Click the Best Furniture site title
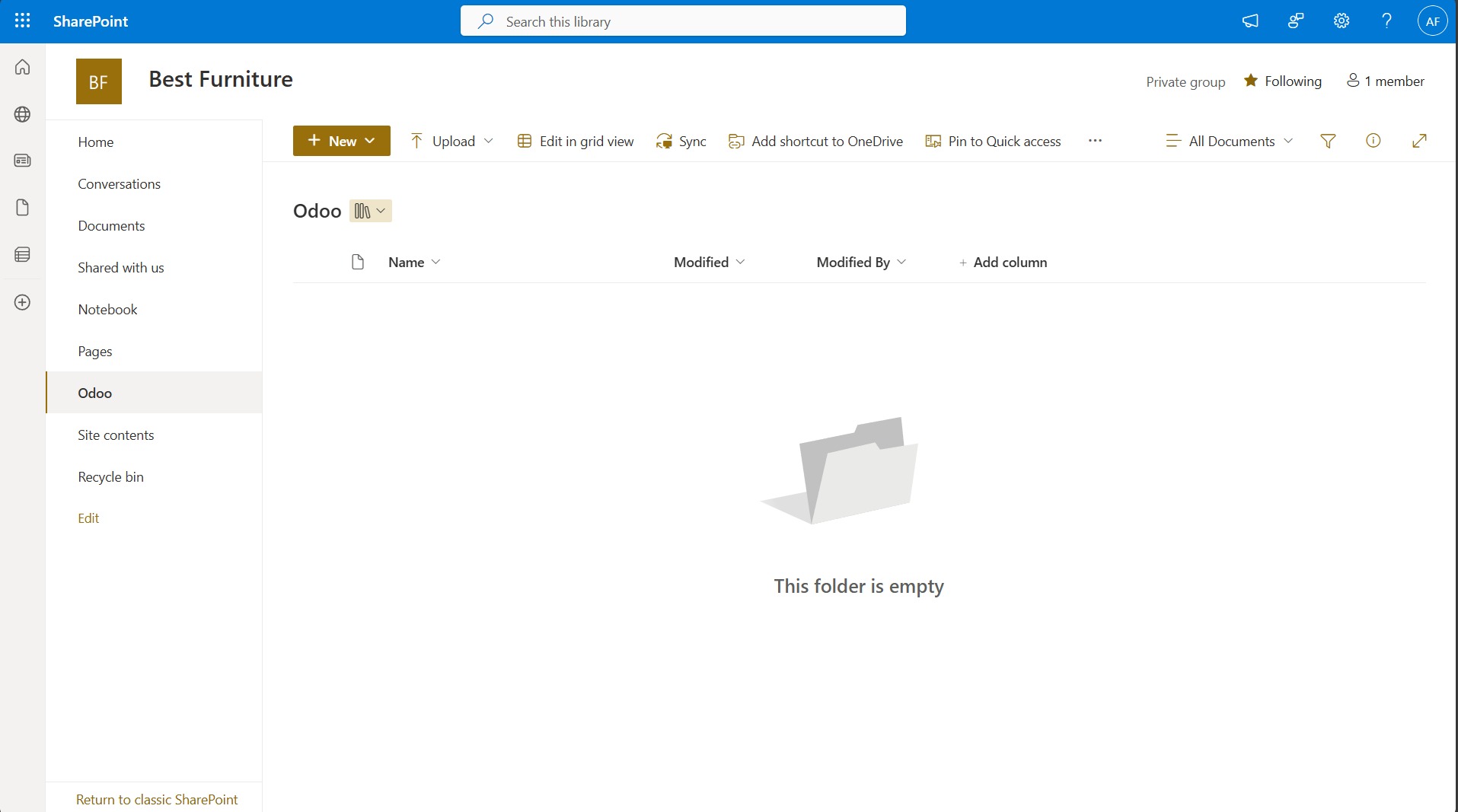Viewport: 1458px width, 812px height. (221, 79)
